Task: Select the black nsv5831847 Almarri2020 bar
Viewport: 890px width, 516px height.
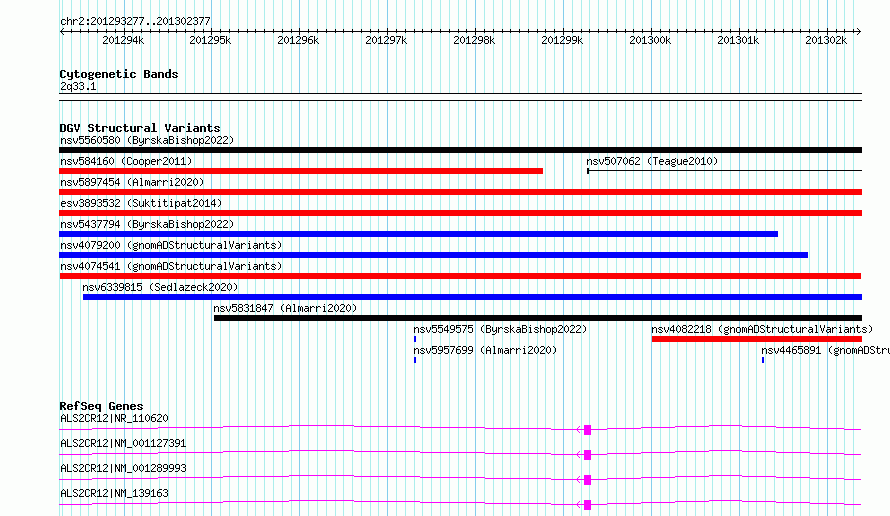Action: point(538,318)
